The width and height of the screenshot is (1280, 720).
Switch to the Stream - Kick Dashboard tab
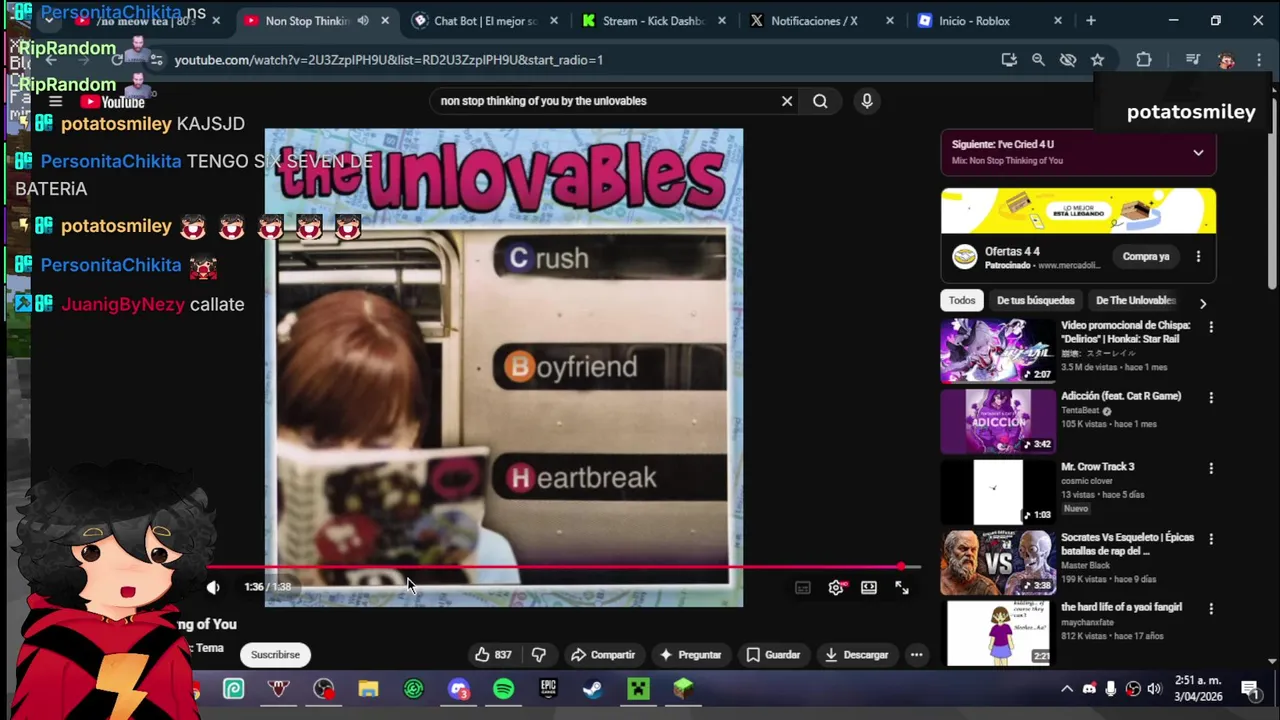coord(654,21)
